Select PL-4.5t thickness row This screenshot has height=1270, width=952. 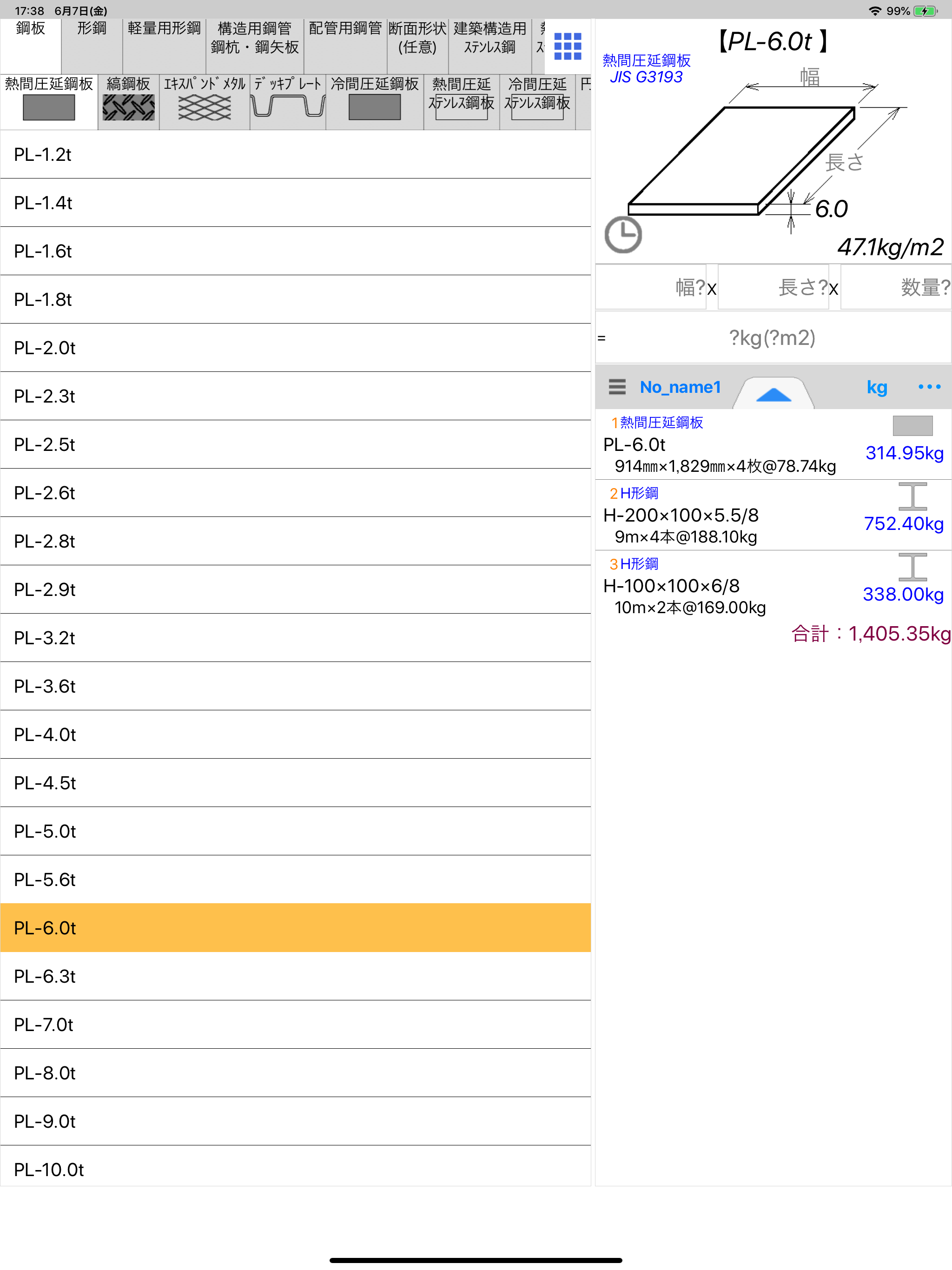pos(296,782)
